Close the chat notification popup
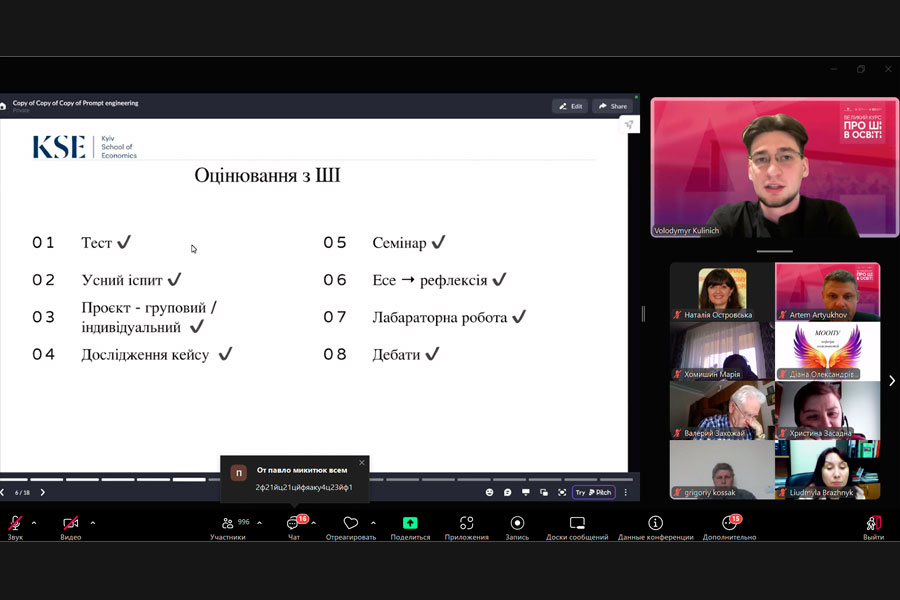The image size is (900, 600). click(362, 463)
